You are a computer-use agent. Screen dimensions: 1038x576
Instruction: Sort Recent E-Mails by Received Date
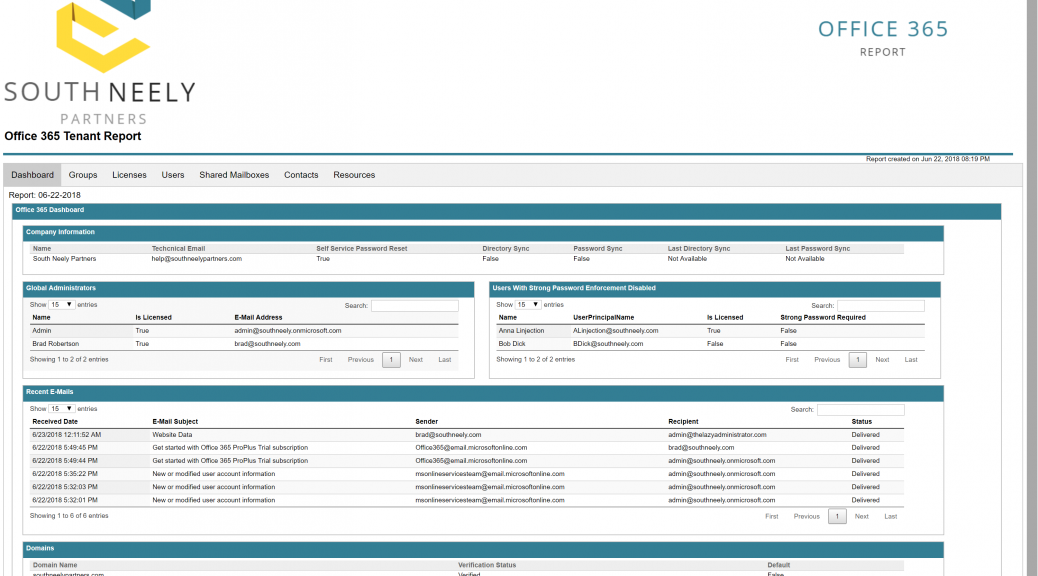pos(55,422)
